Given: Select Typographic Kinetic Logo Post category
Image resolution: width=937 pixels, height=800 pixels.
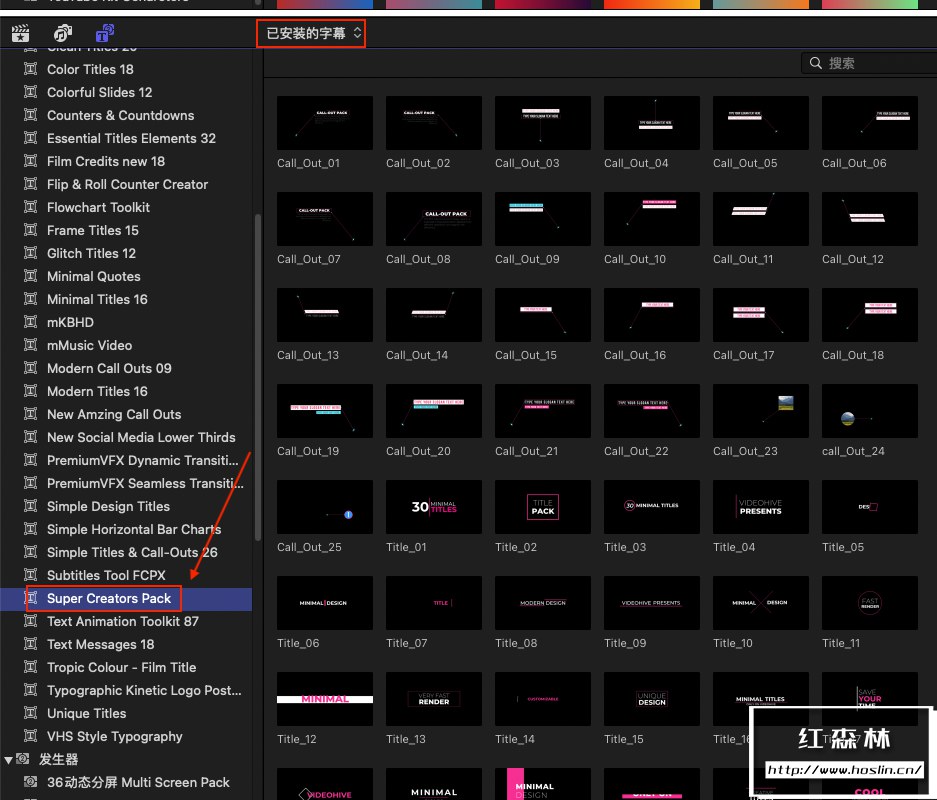Looking at the screenshot, I should (144, 691).
